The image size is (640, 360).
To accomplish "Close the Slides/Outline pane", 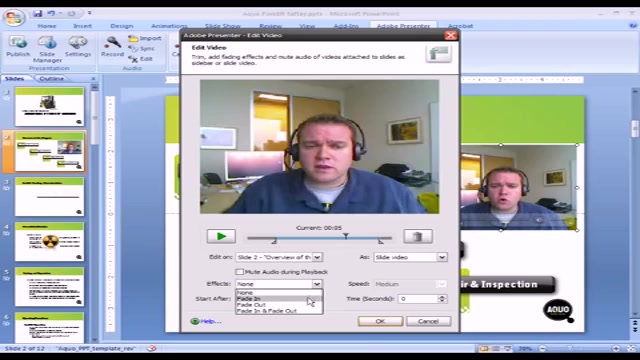I will [93, 78].
